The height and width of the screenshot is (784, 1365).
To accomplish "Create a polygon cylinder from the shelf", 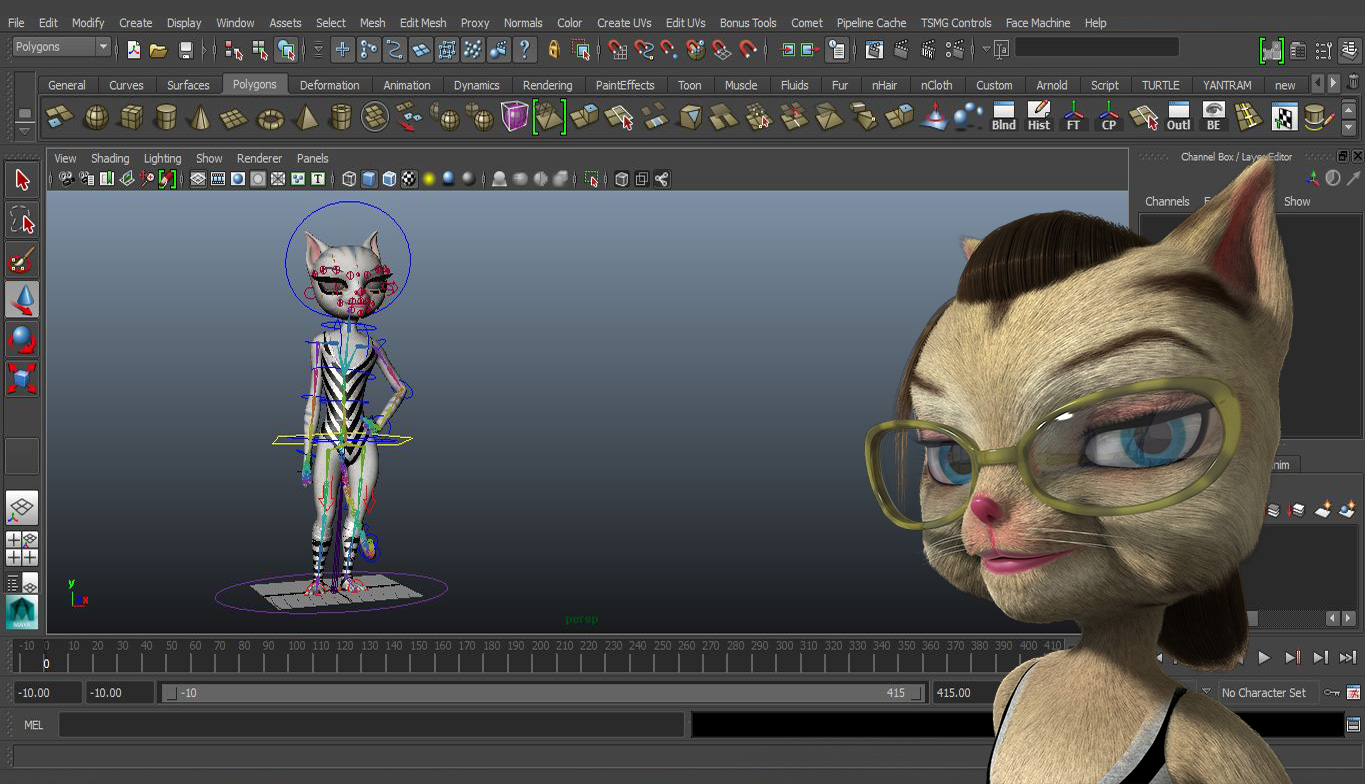I will (166, 118).
